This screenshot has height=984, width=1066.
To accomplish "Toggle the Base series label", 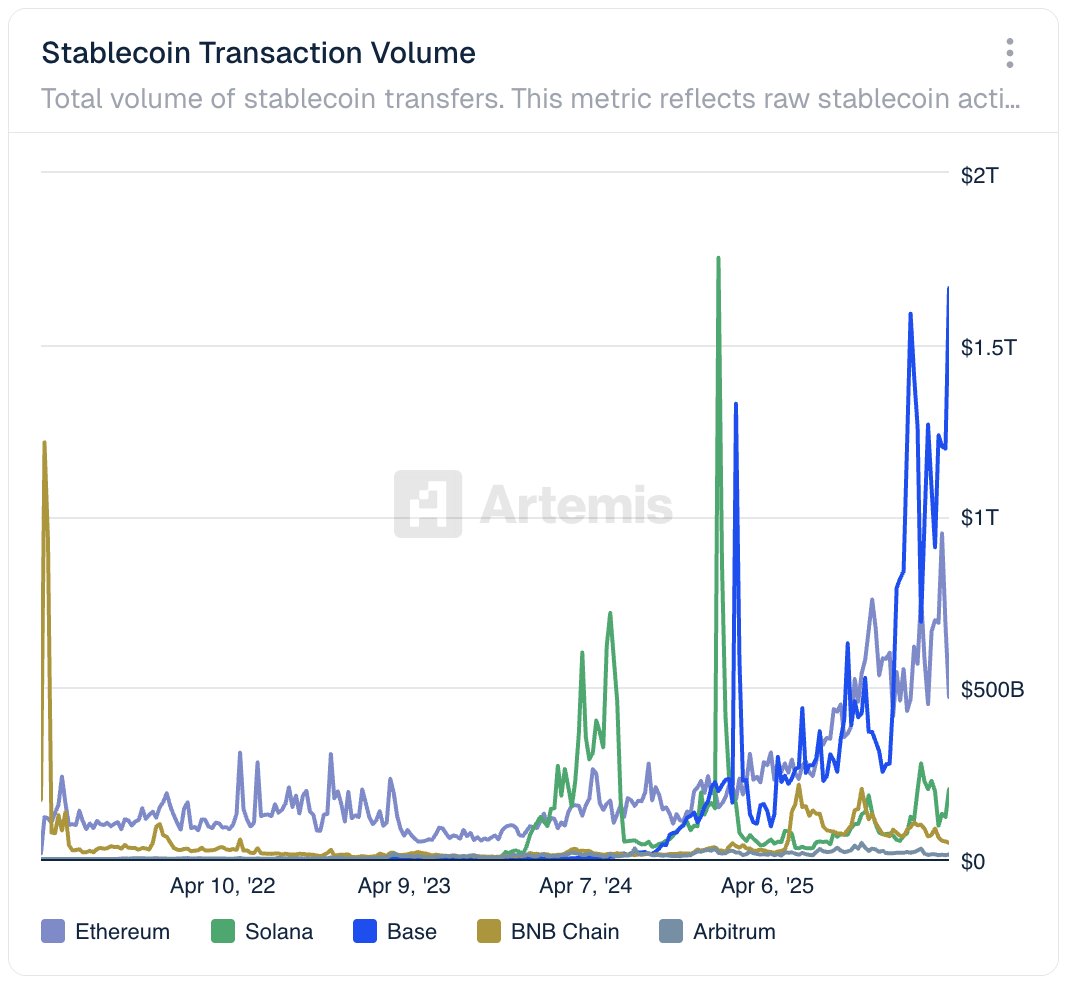I will click(411, 932).
